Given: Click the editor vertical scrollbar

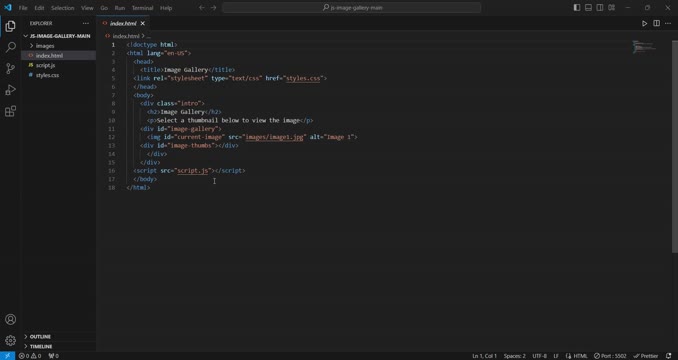Looking at the screenshot, I should 675,146.
